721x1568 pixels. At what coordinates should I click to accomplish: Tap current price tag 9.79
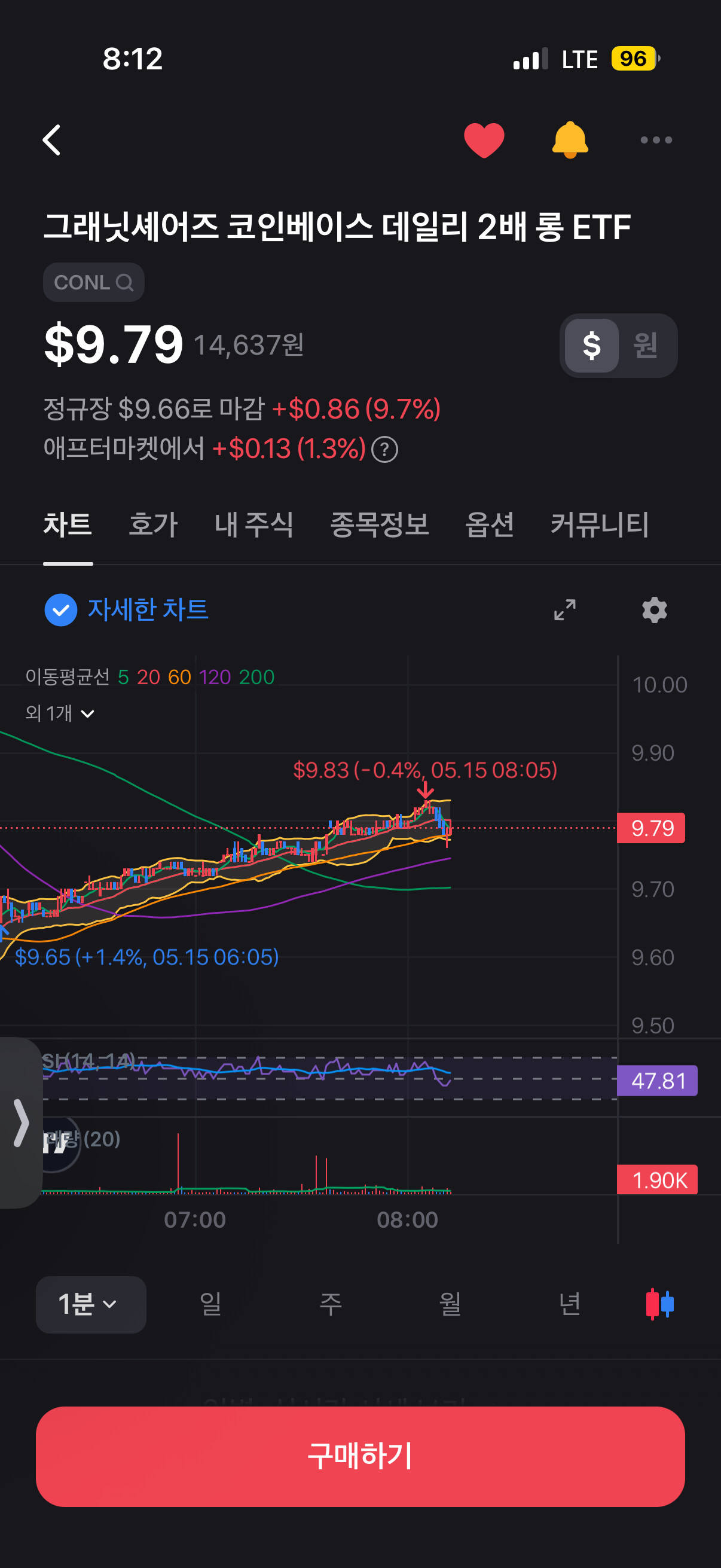pyautogui.click(x=651, y=828)
